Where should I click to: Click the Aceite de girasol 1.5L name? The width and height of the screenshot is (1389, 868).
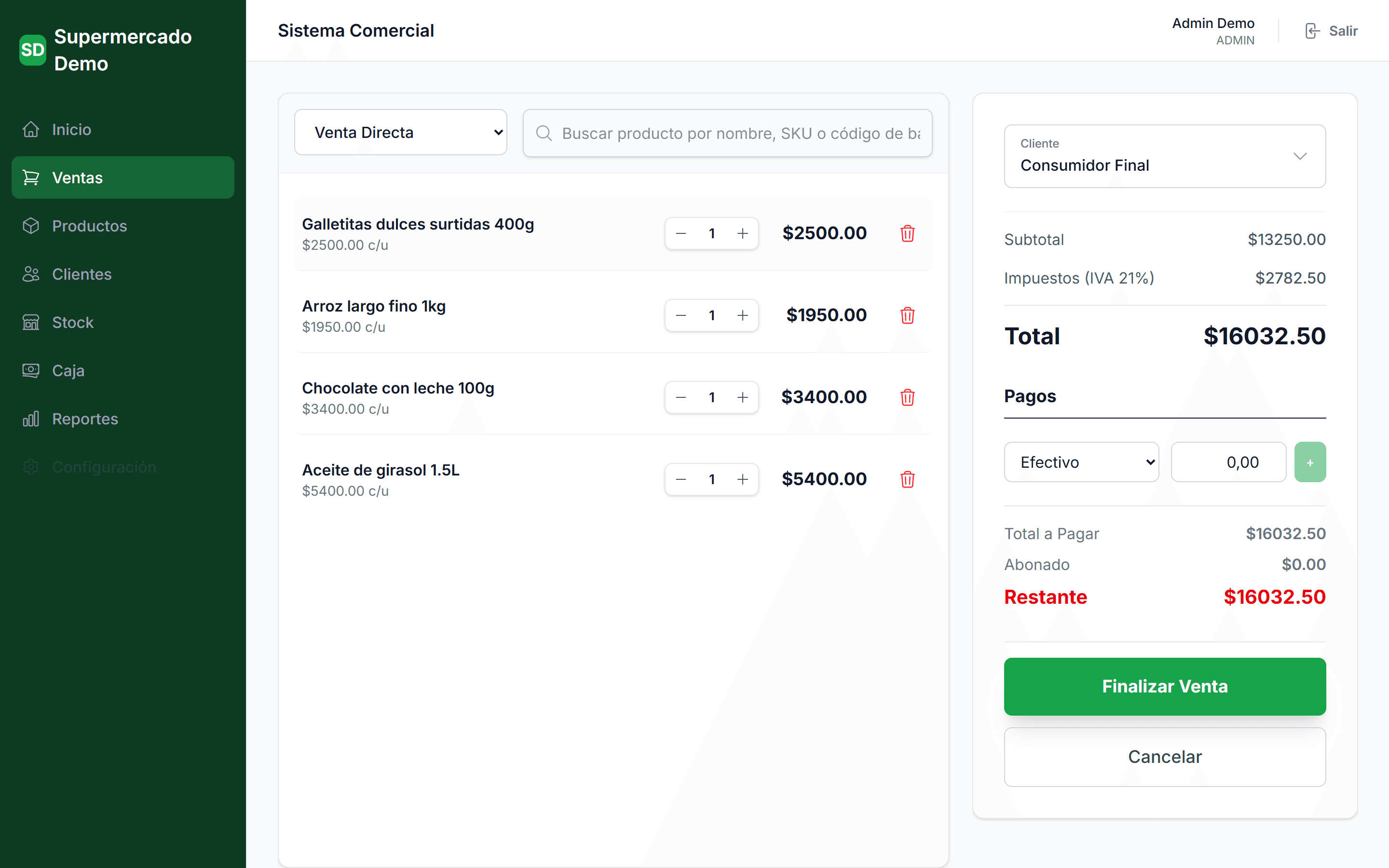coord(381,471)
